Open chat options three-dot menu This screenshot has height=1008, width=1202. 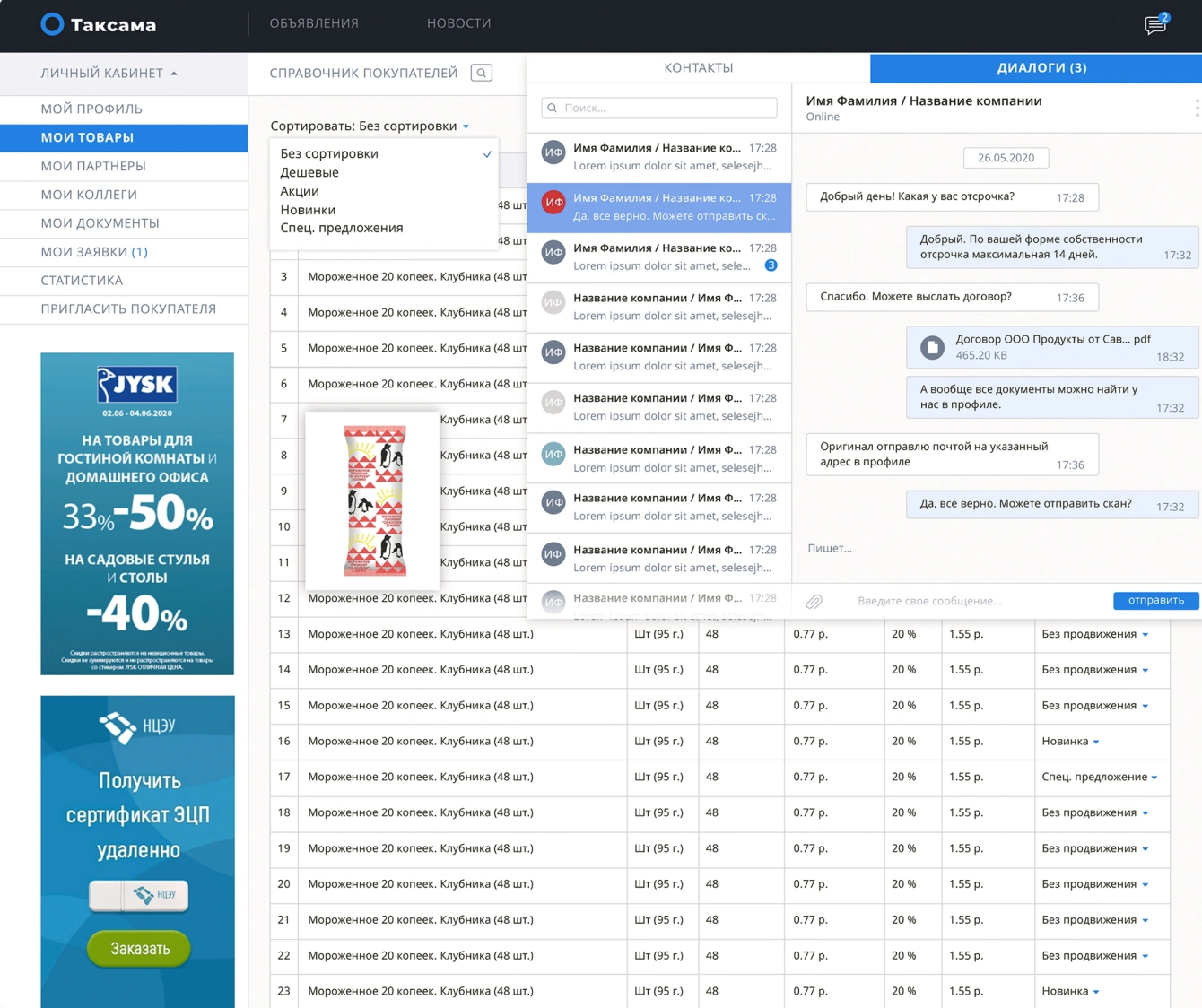(1197, 109)
